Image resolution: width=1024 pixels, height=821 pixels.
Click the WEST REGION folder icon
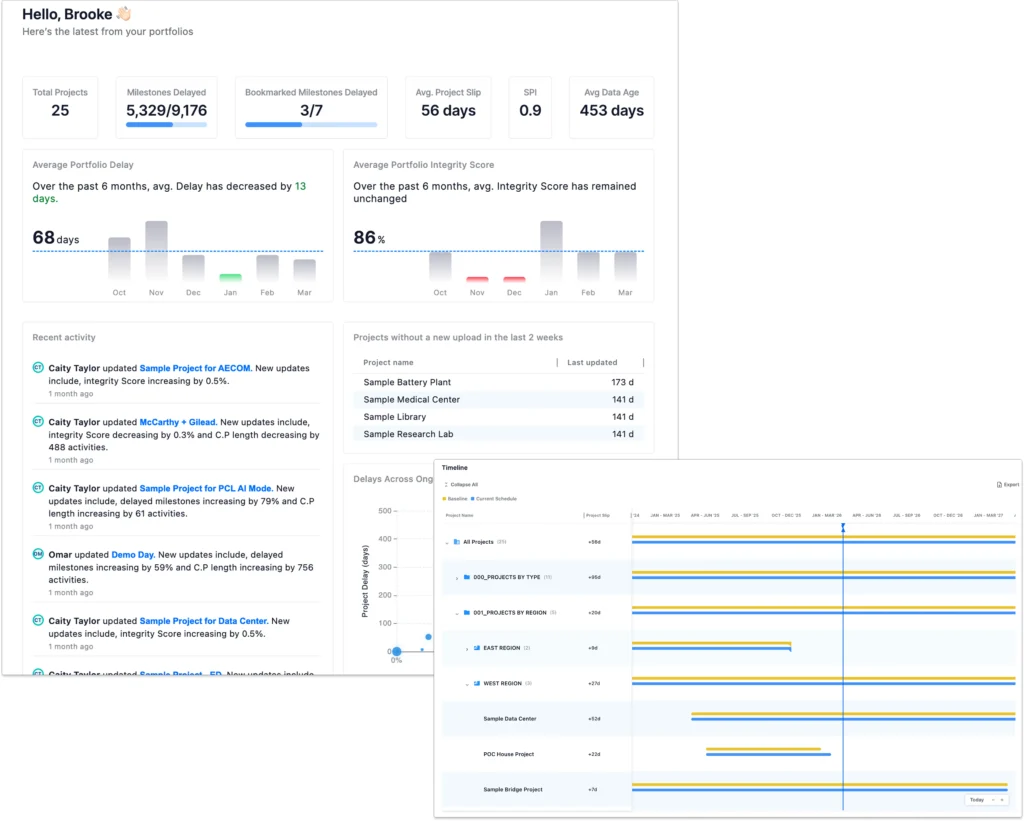477,684
